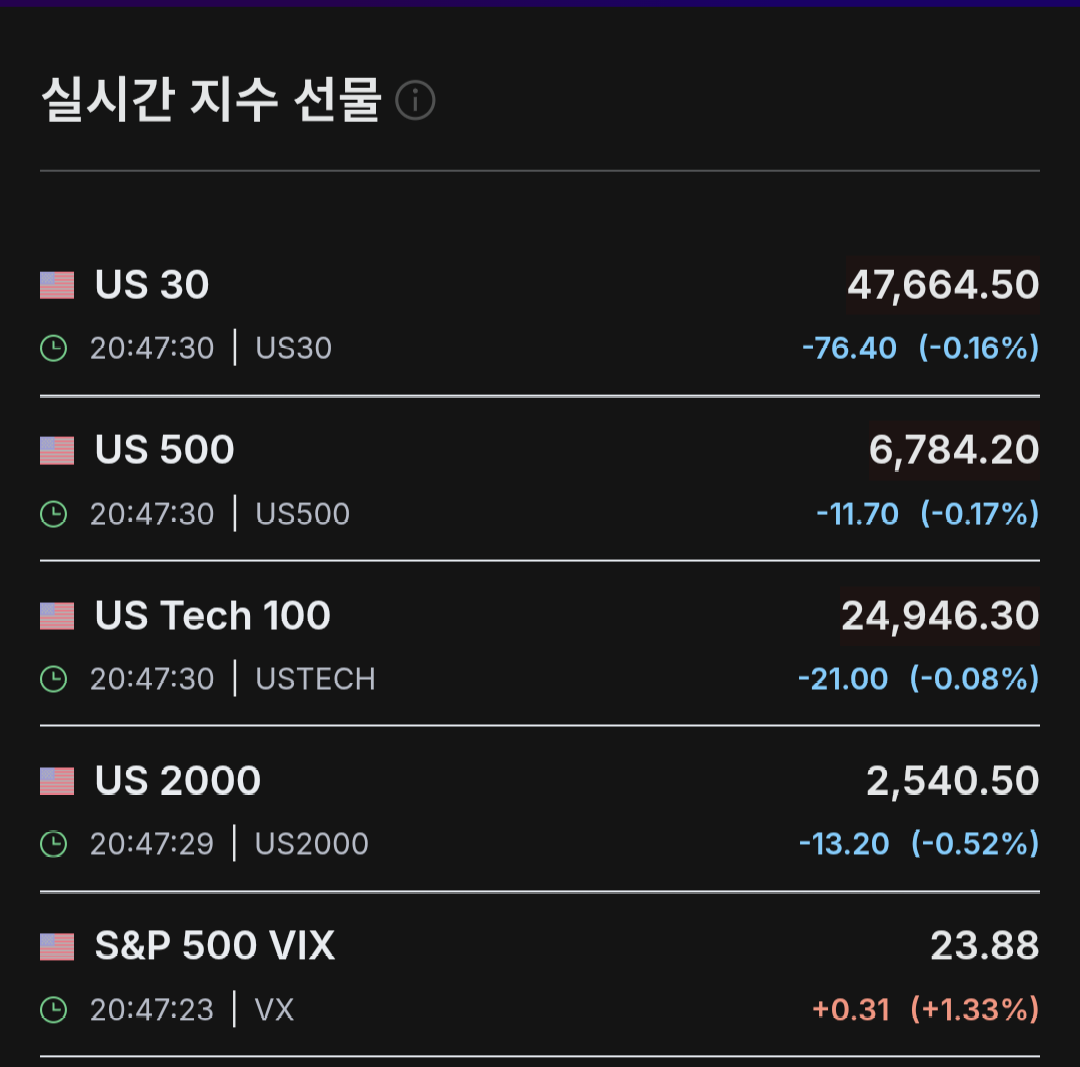Viewport: 1080px width, 1067px height.
Task: Click the flag icon next to S&P 500 VIX
Action: pos(57,946)
